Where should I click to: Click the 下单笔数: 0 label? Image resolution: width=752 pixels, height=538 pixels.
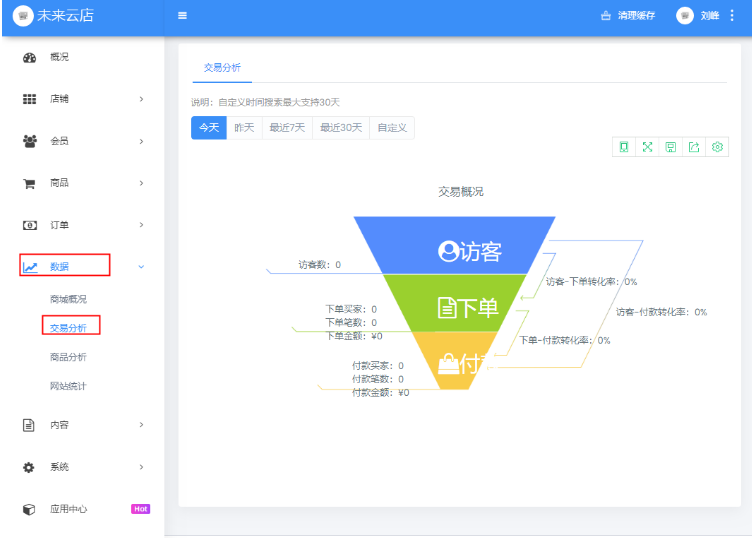pos(351,323)
